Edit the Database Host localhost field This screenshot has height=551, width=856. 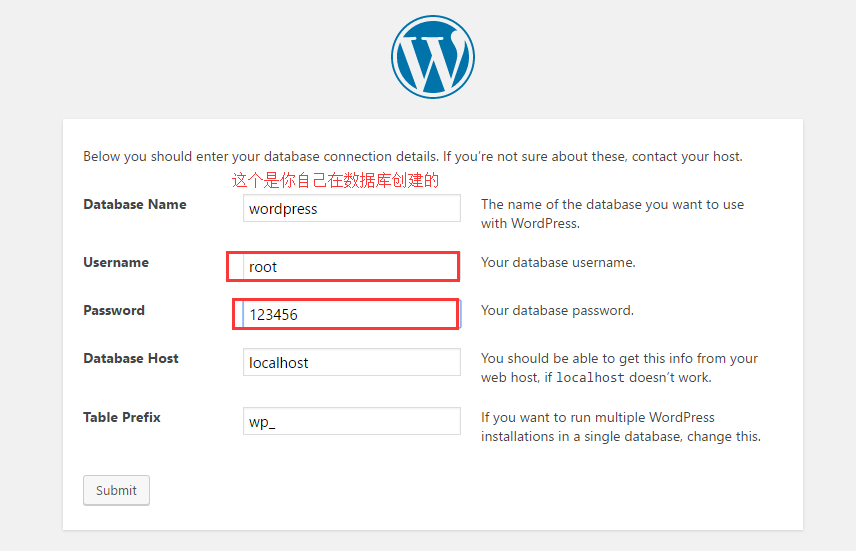(x=352, y=362)
